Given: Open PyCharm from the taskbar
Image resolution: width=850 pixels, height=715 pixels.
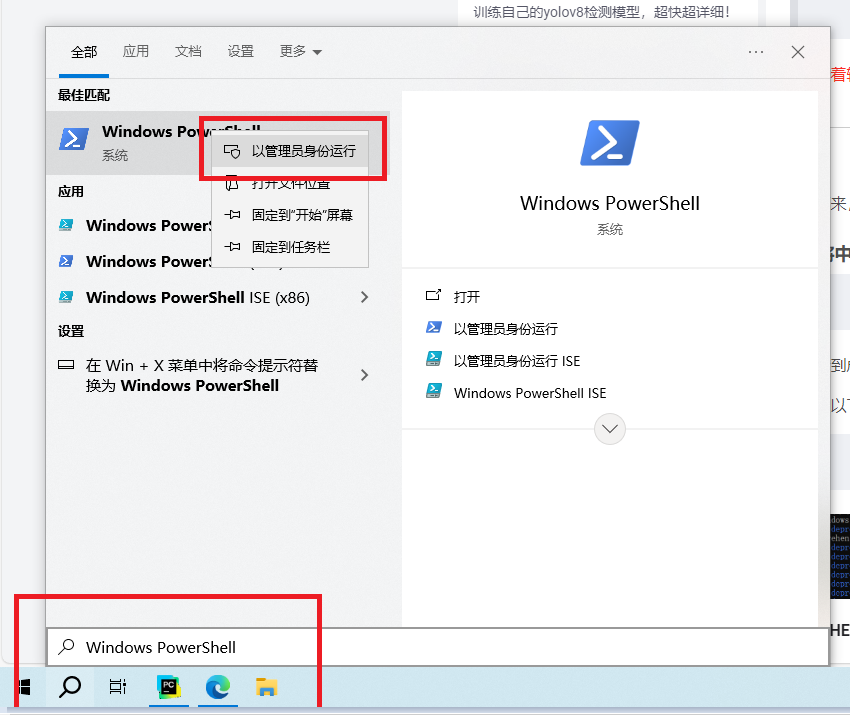Looking at the screenshot, I should click(x=169, y=687).
